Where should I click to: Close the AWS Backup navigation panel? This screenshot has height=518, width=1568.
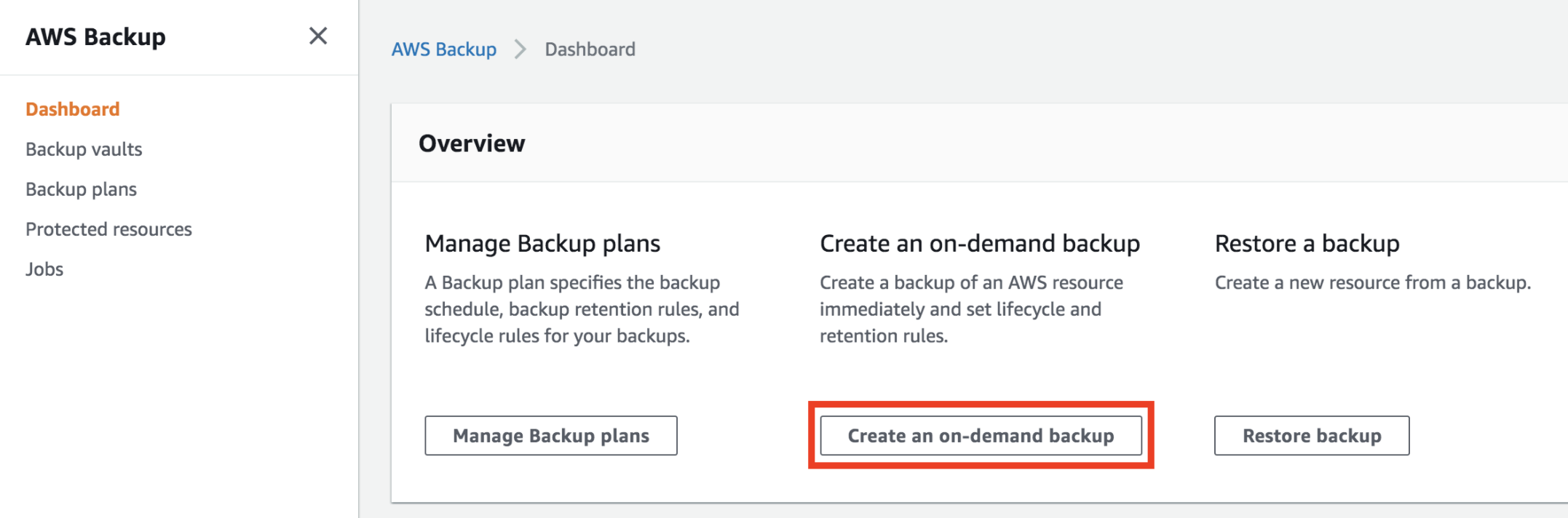318,36
